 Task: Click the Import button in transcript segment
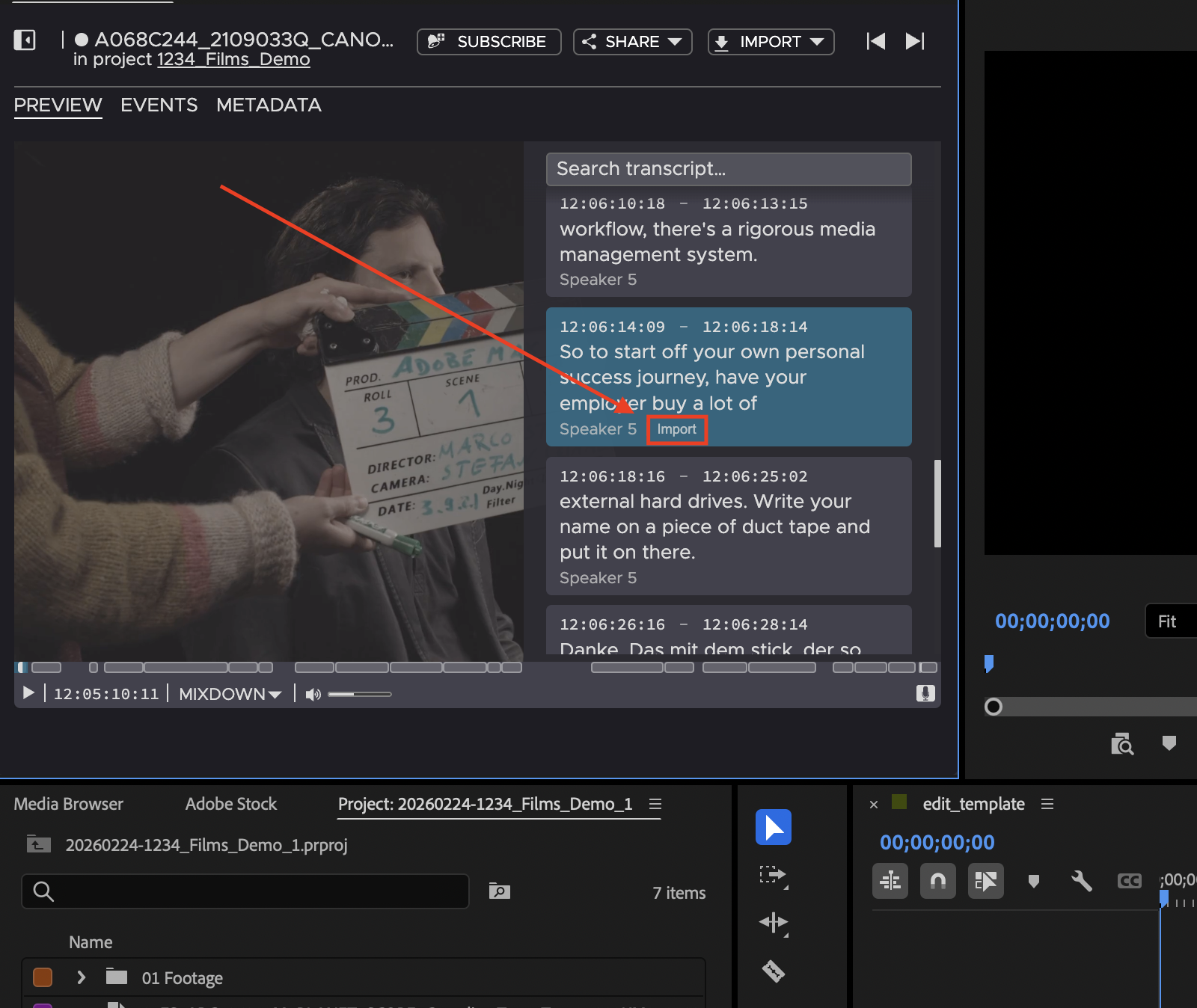point(676,429)
